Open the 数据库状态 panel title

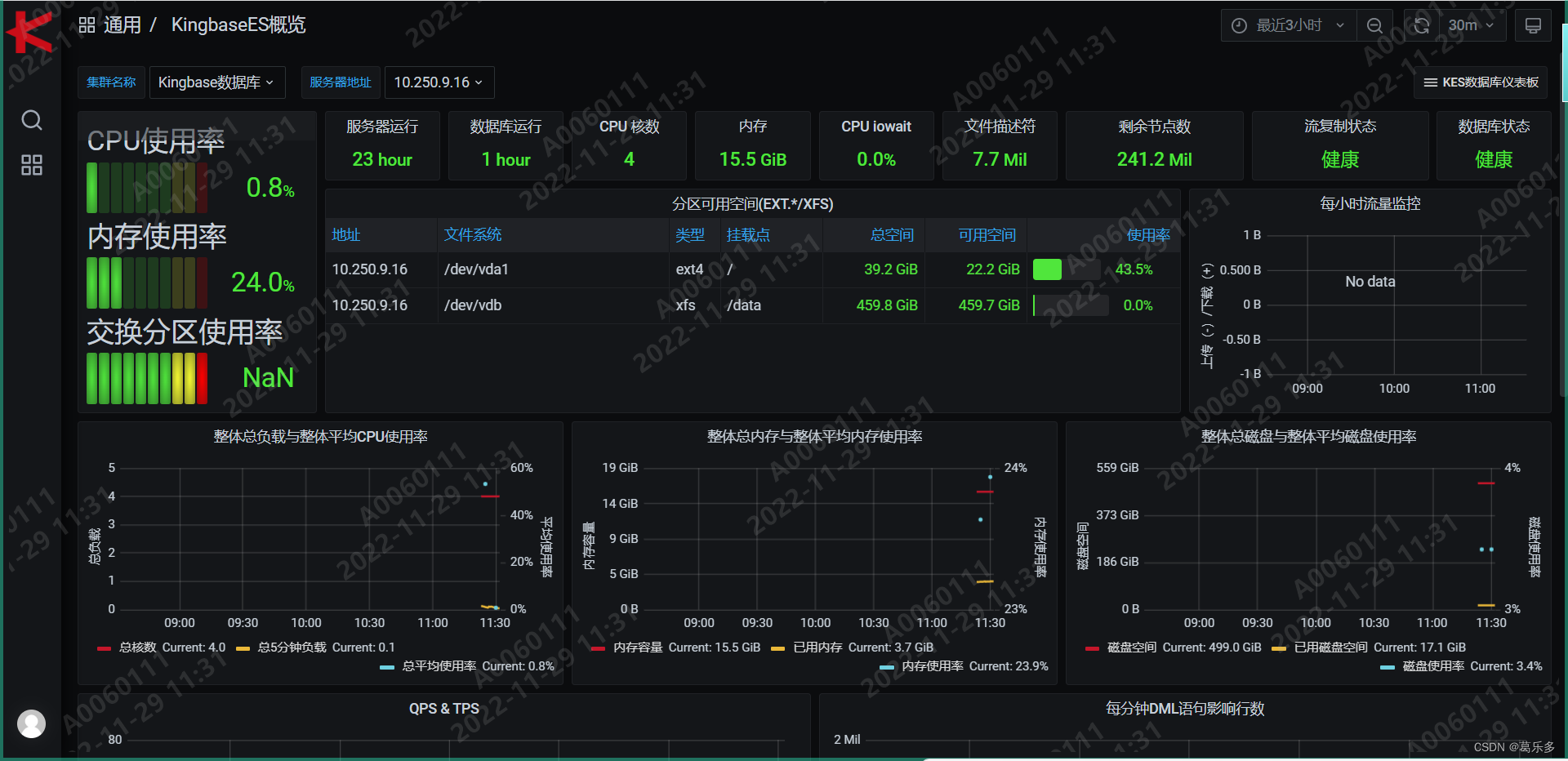click(x=1494, y=127)
